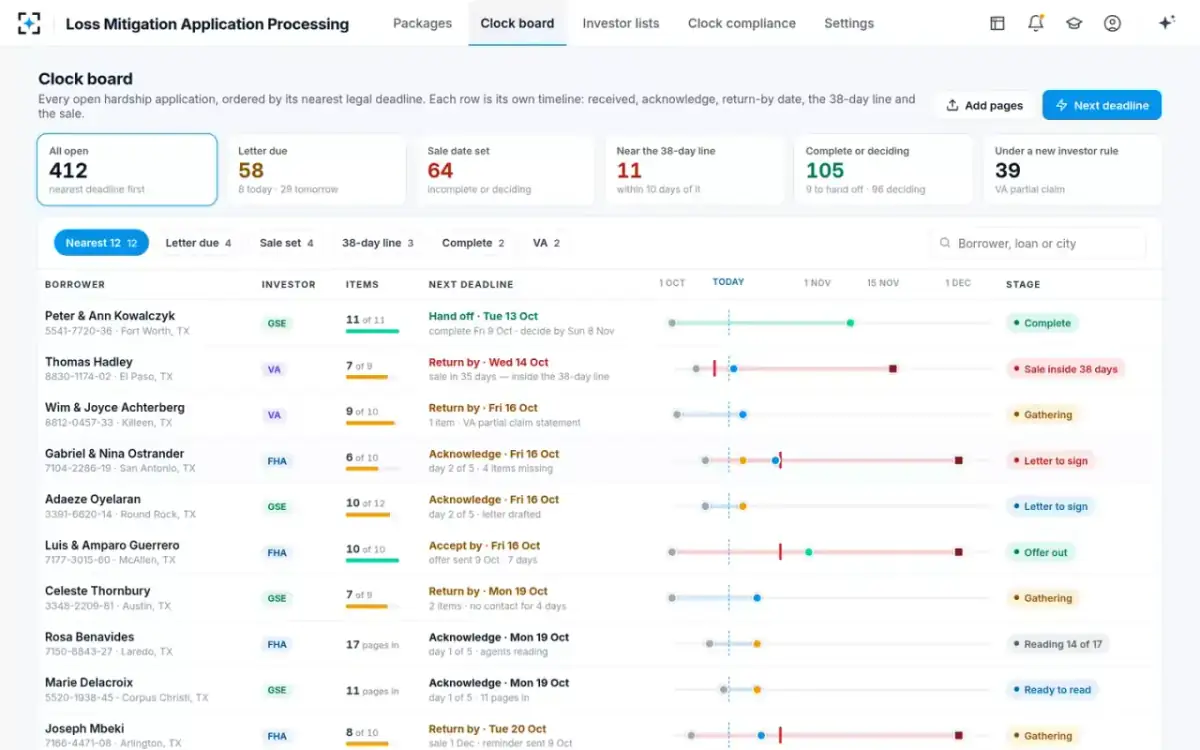Click Kowalczyk's green timeline end dot
Screen dimensions: 1200x750
pyautogui.click(x=850, y=323)
